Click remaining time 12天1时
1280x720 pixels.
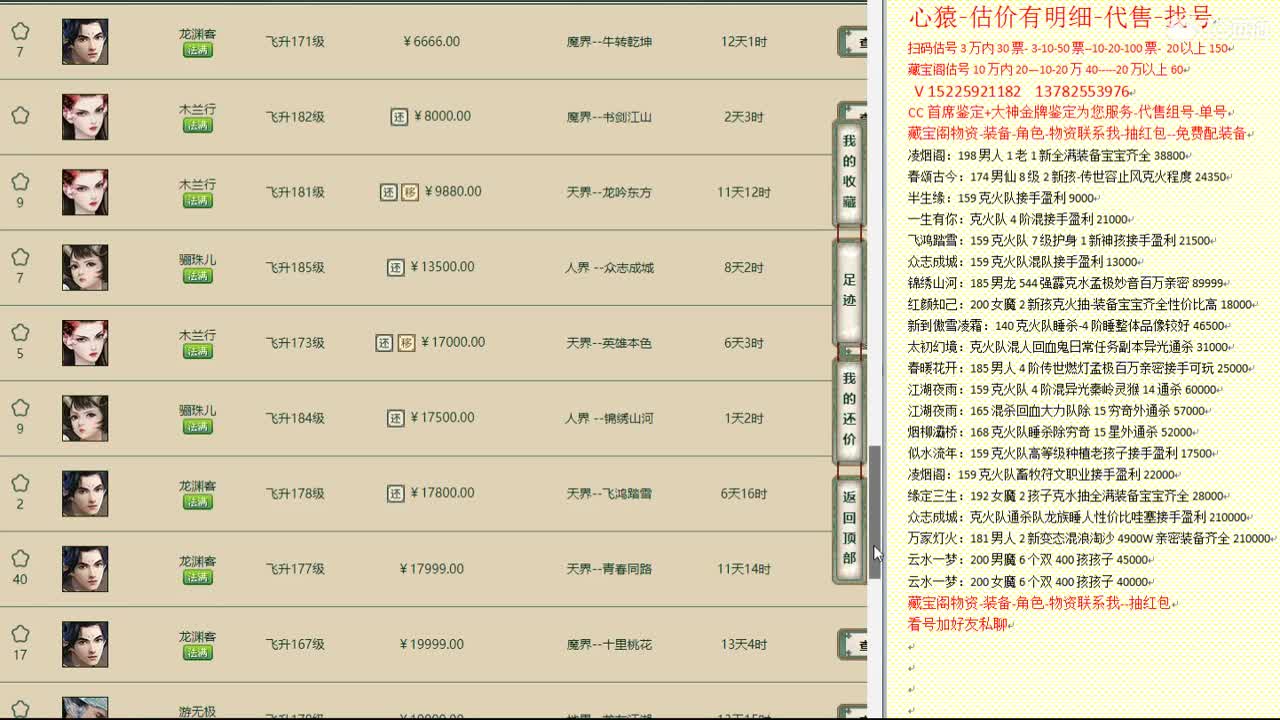[744, 42]
